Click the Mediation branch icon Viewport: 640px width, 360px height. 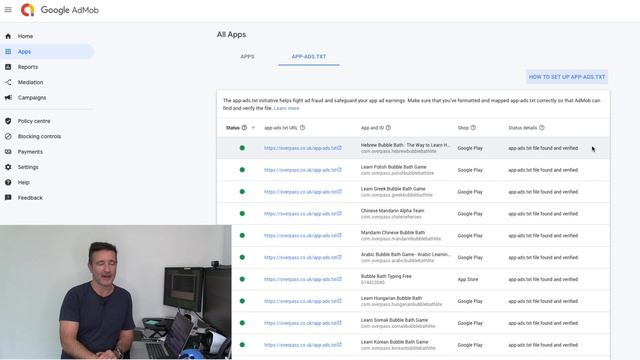point(8,82)
